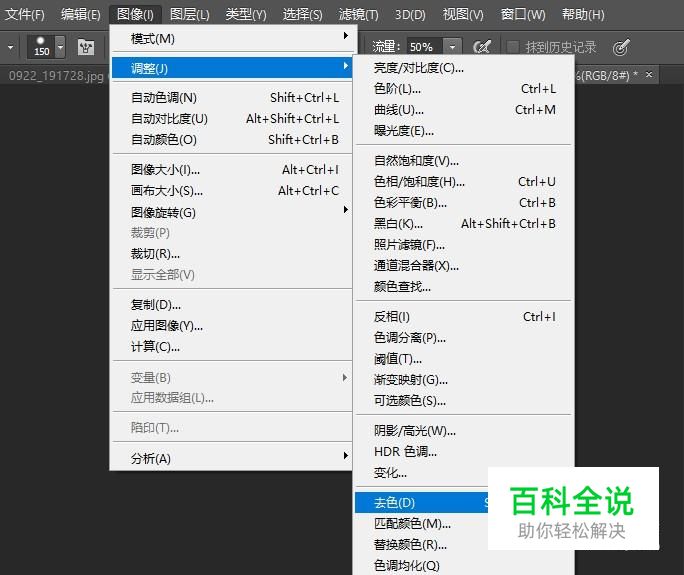Click the 图像(I) menu header

click(135, 14)
